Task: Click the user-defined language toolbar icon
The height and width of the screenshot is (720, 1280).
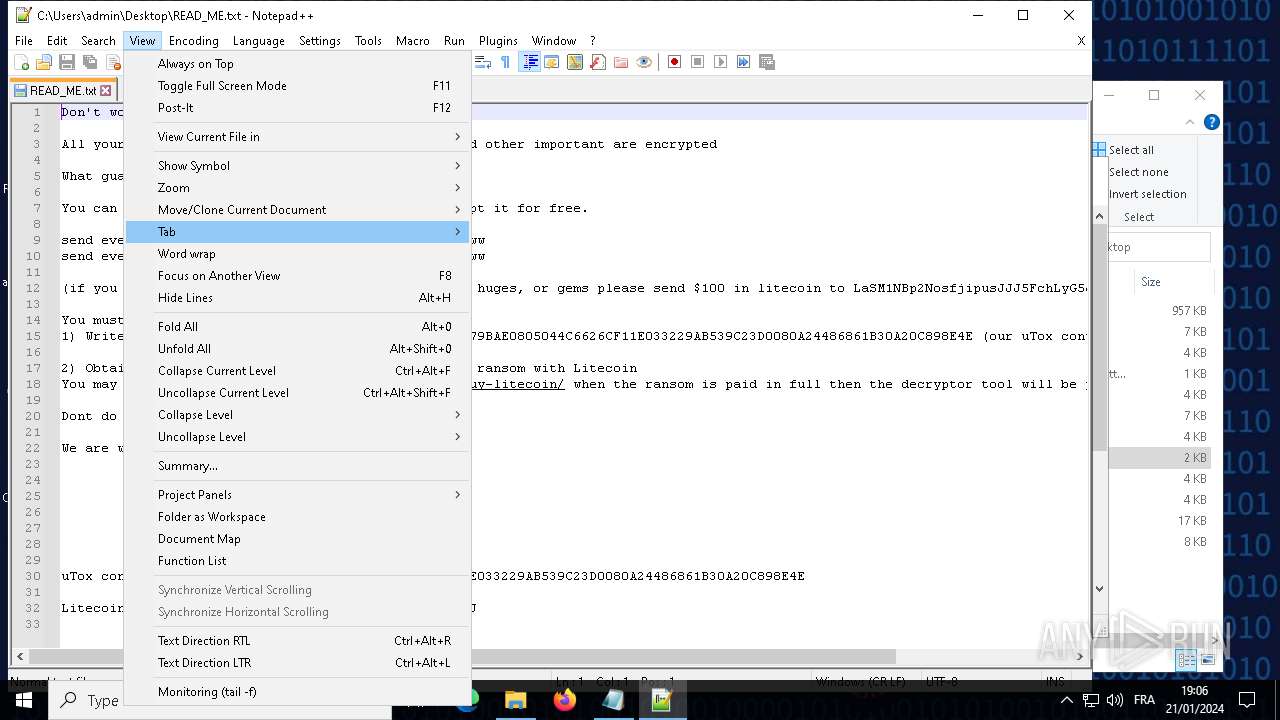Action: 552,62
